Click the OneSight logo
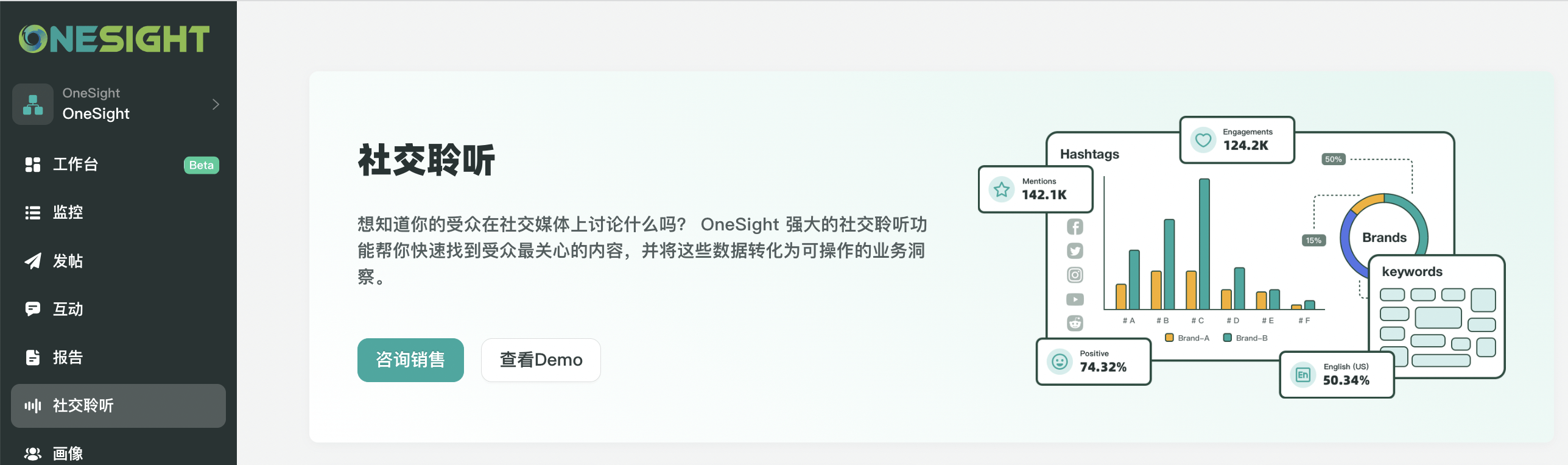The width and height of the screenshot is (1568, 465). (x=114, y=39)
